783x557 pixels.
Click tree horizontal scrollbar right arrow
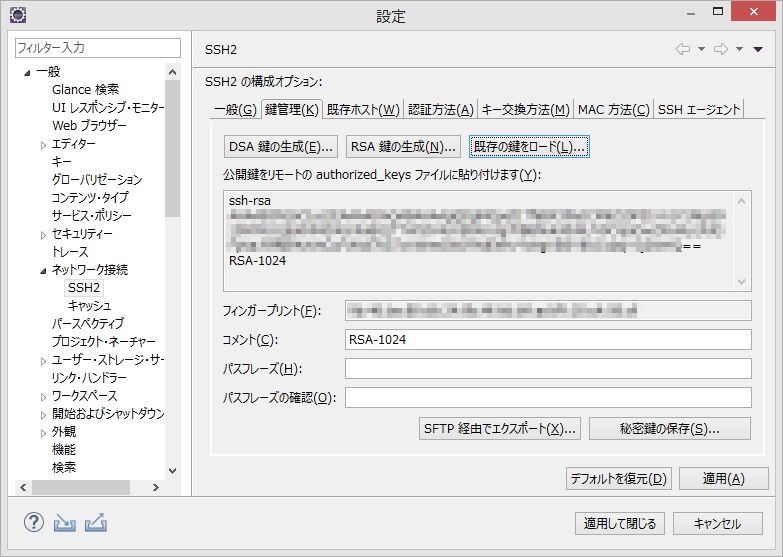(x=156, y=487)
